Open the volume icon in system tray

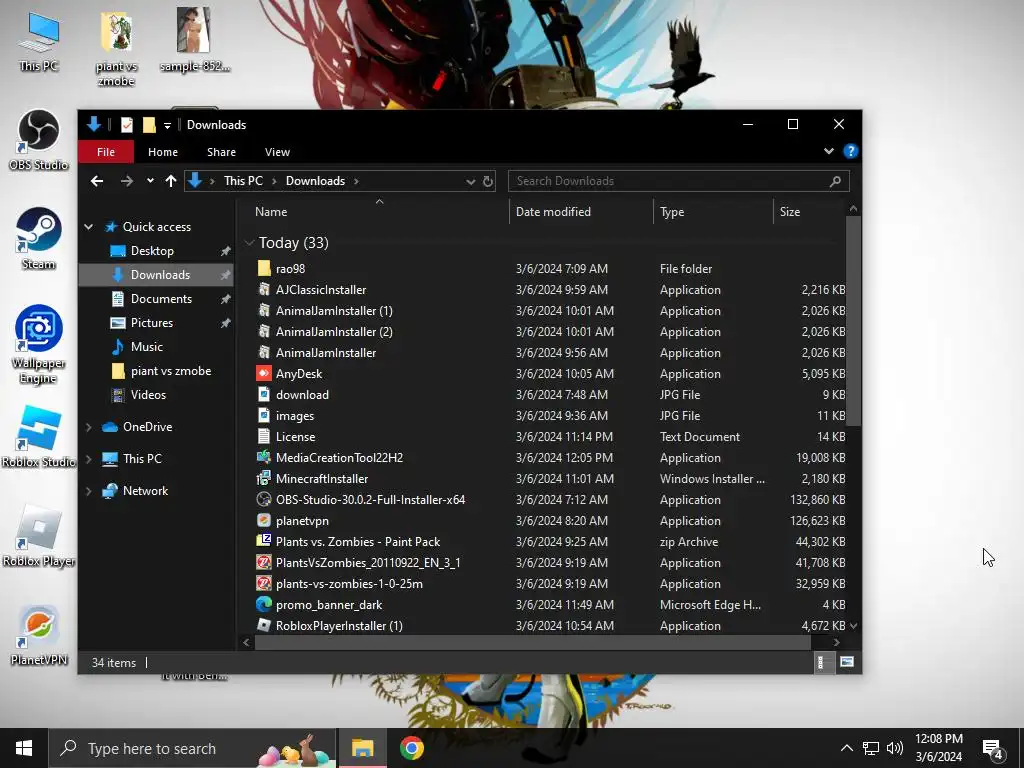click(895, 748)
